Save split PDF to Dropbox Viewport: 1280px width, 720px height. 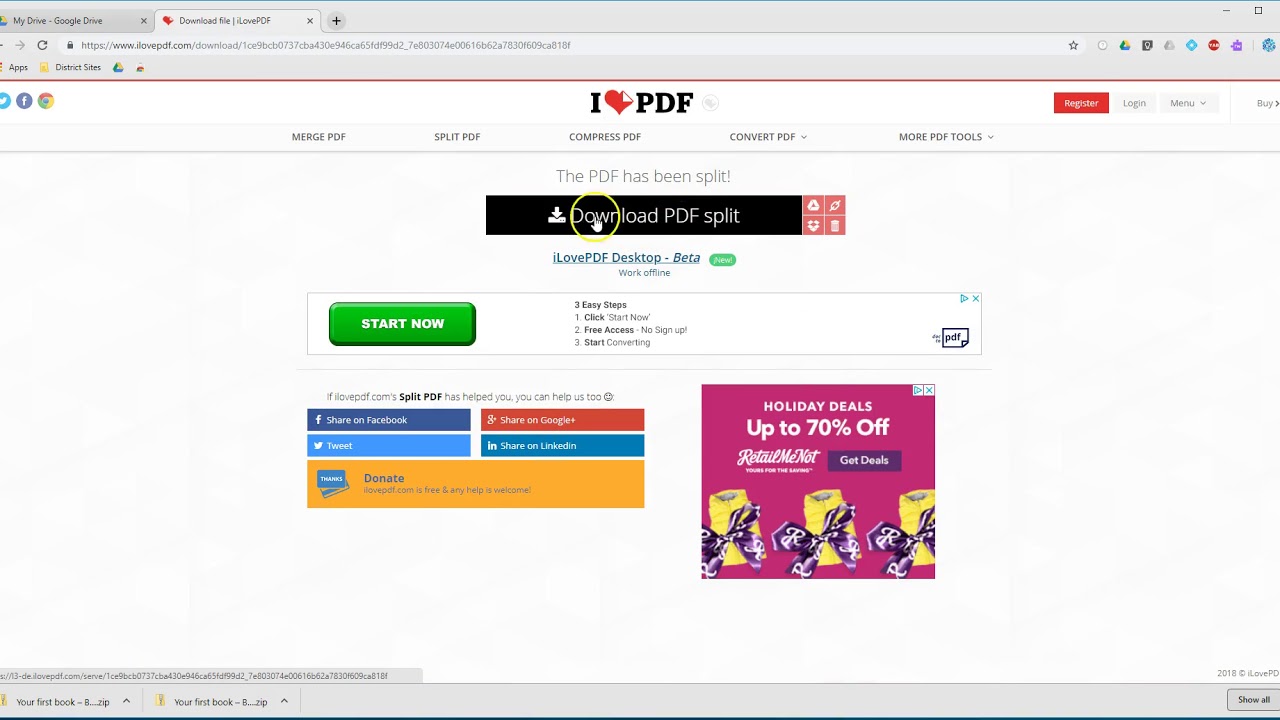coord(813,226)
